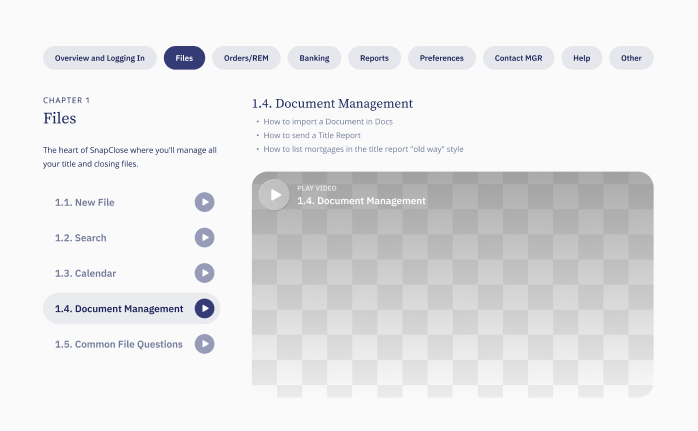698x431 pixels.
Task: Click play icon beside Calendar
Action: point(204,273)
